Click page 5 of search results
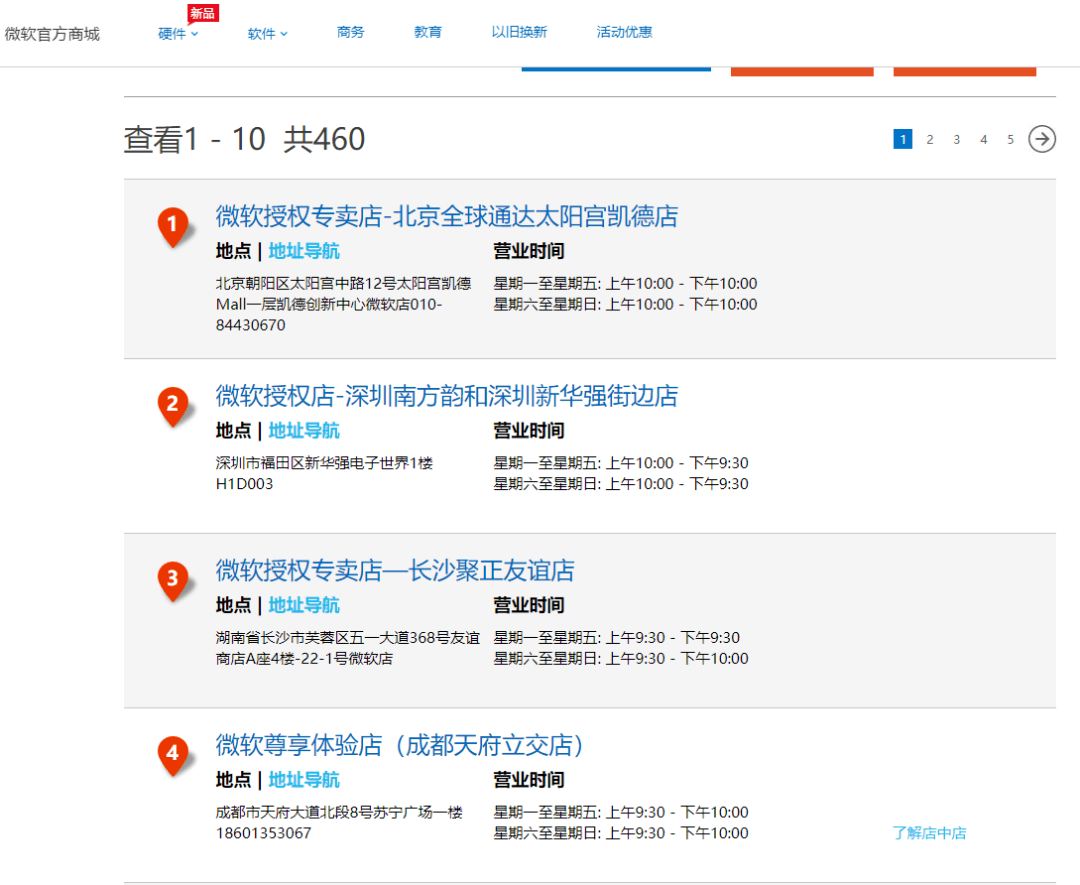The height and width of the screenshot is (885, 1080). tap(1010, 139)
